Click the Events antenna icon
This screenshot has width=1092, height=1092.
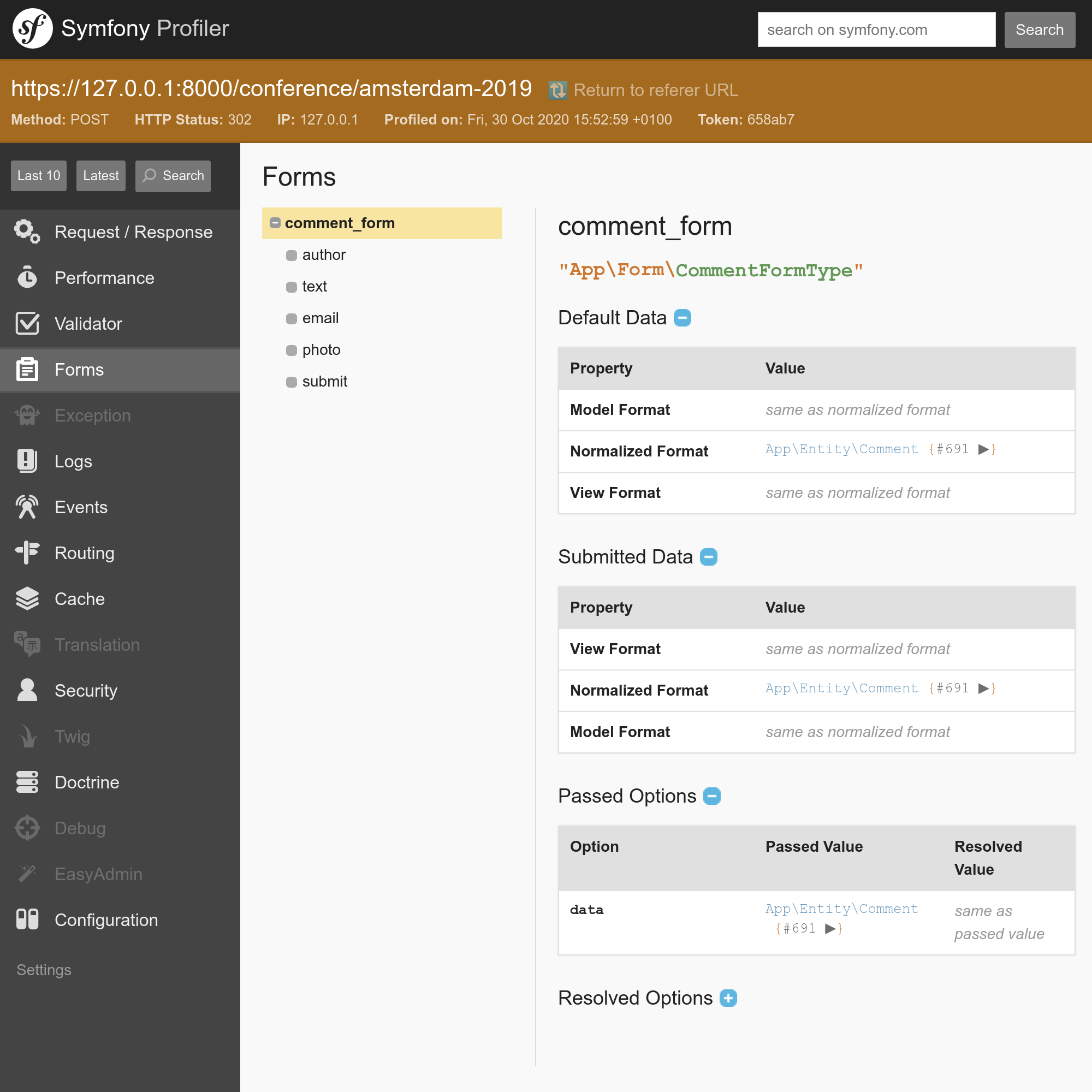click(27, 507)
